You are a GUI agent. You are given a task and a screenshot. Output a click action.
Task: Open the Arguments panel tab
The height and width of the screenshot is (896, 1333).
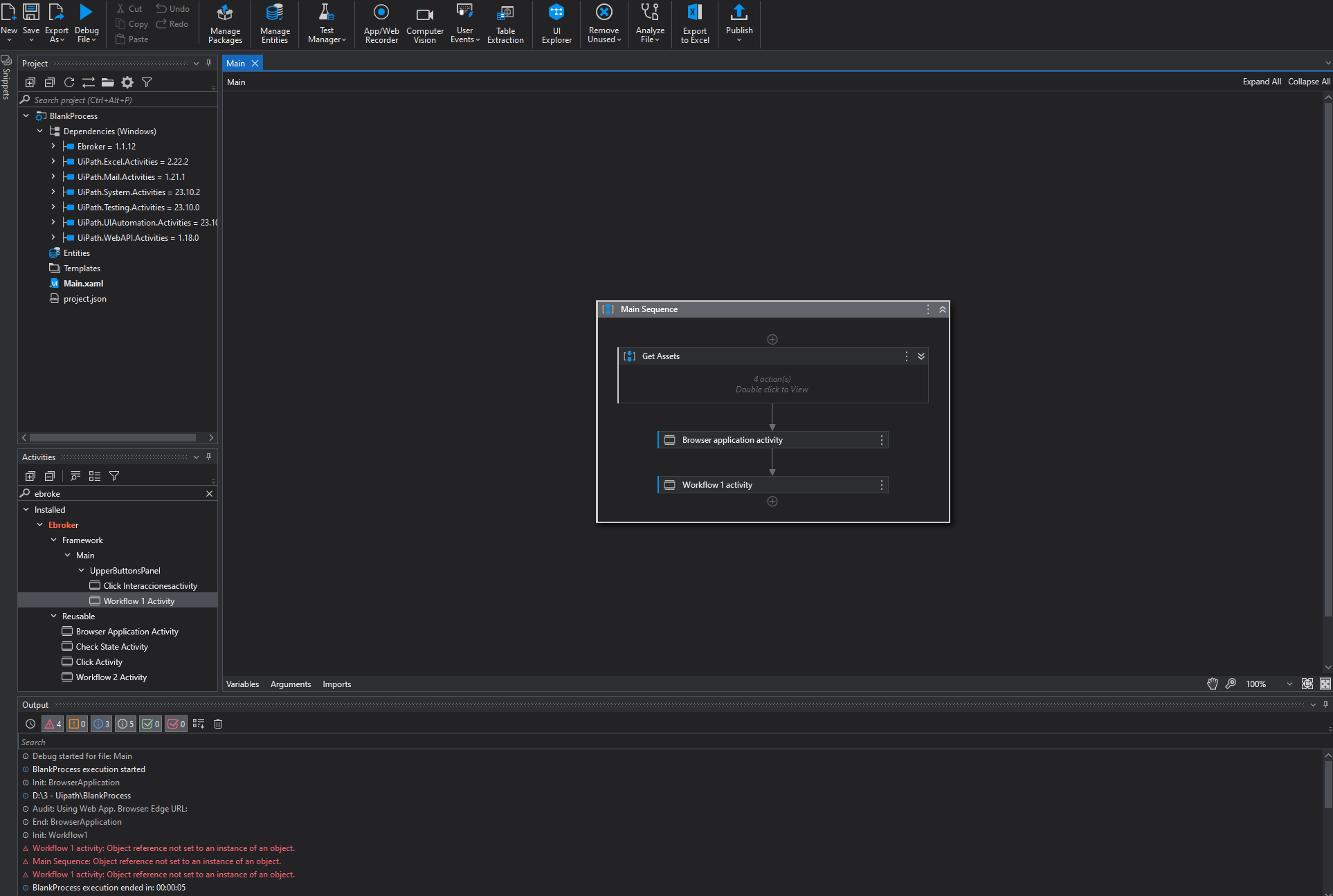[290, 684]
